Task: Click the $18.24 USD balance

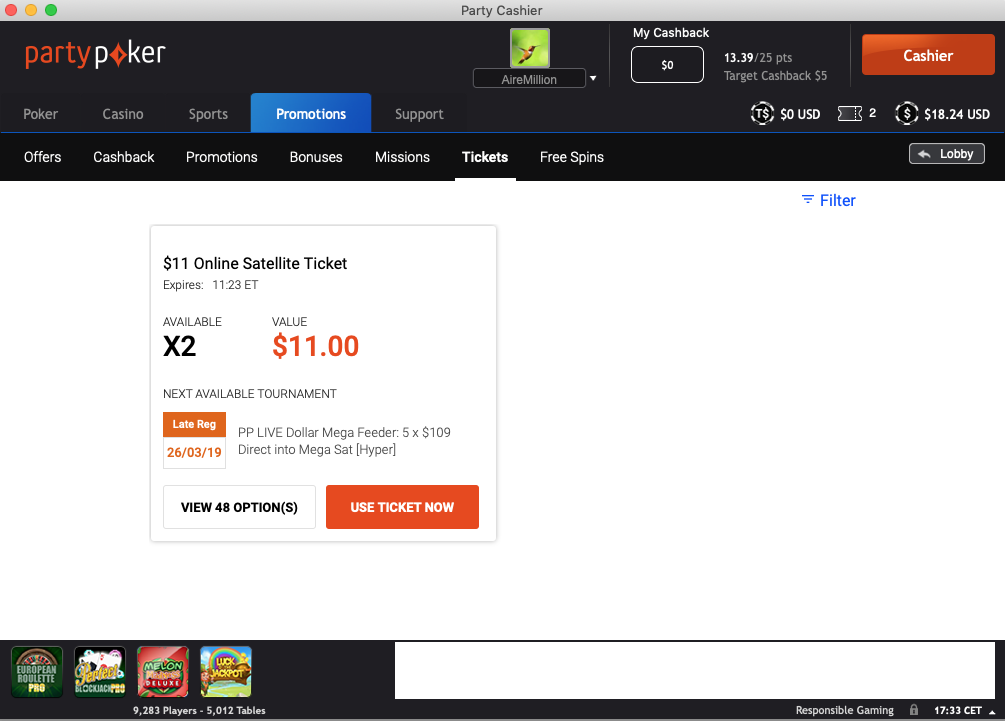Action: pos(957,114)
